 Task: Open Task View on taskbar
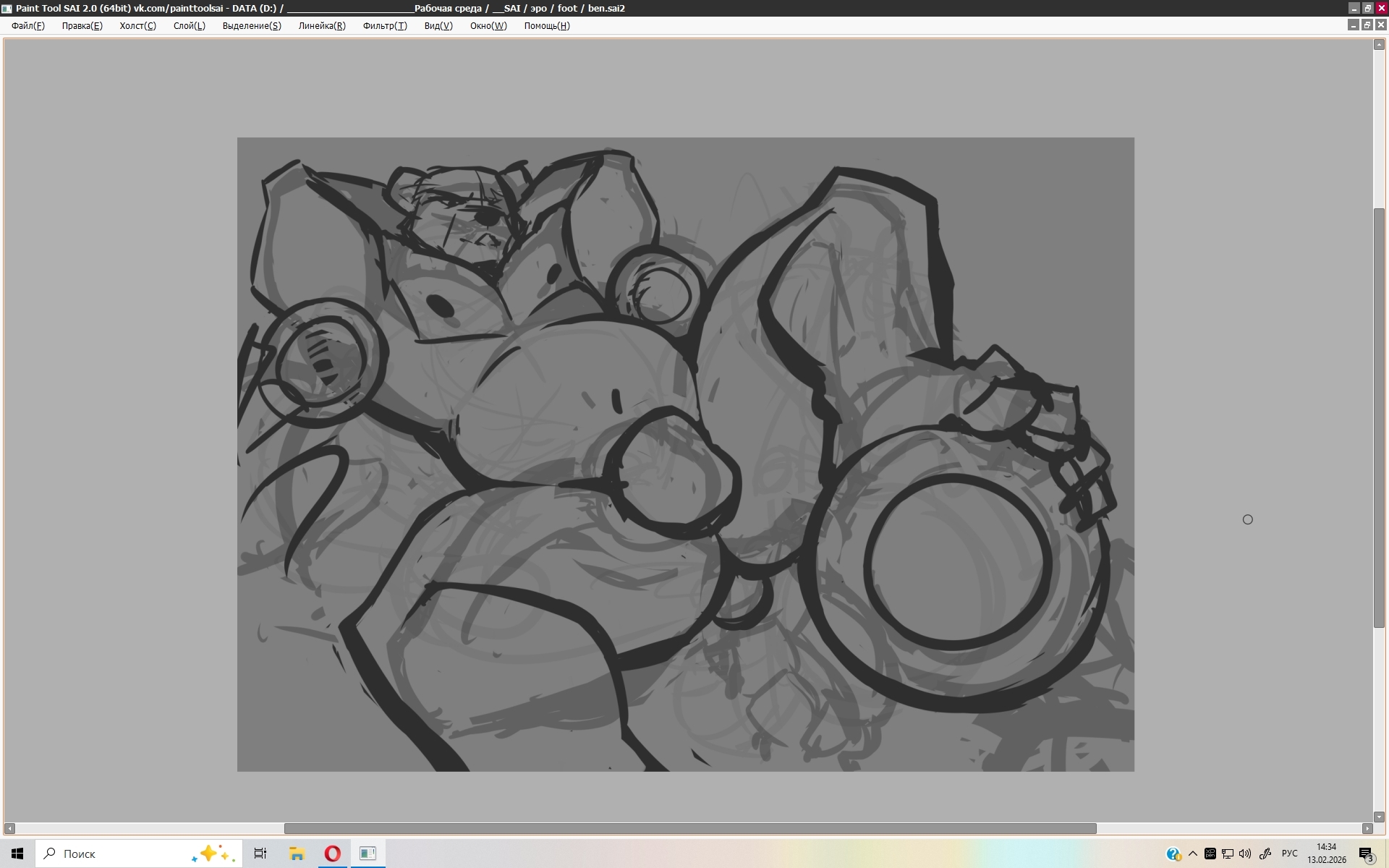260,854
